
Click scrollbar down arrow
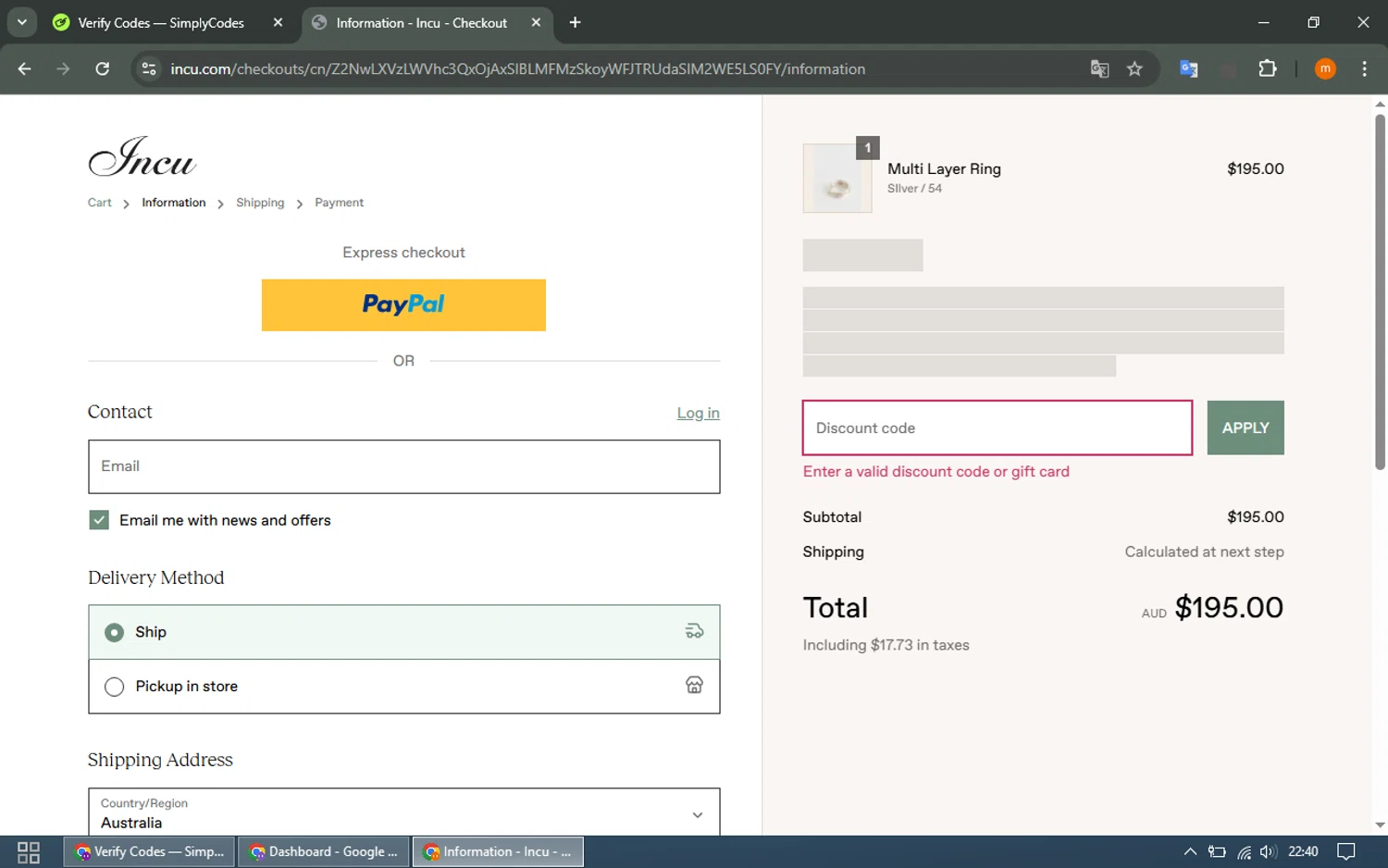pyautogui.click(x=1380, y=825)
